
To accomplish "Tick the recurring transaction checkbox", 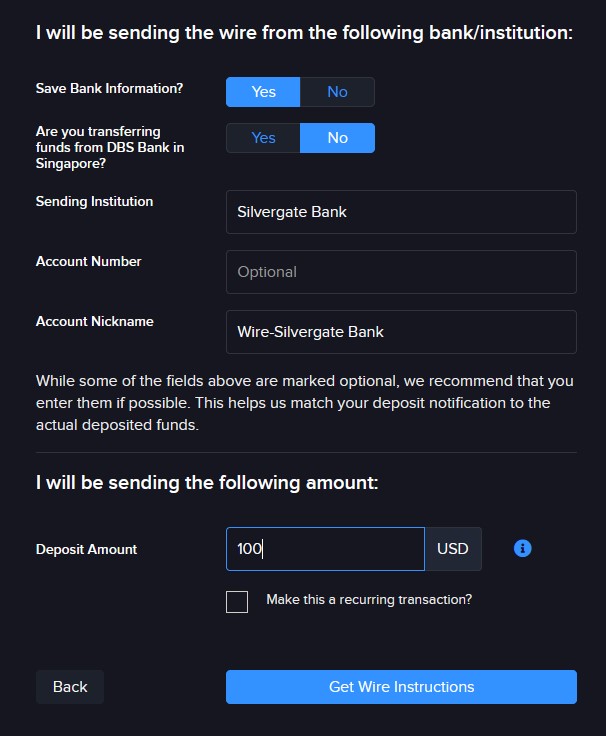I will pos(237,602).
